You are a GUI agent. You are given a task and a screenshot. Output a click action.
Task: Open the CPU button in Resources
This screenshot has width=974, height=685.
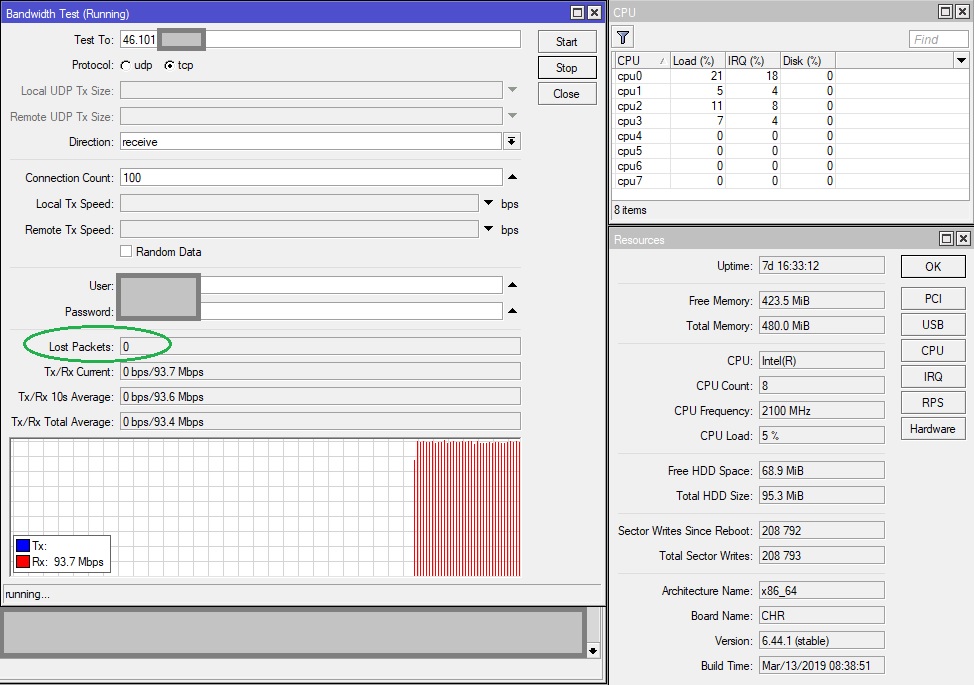click(933, 351)
